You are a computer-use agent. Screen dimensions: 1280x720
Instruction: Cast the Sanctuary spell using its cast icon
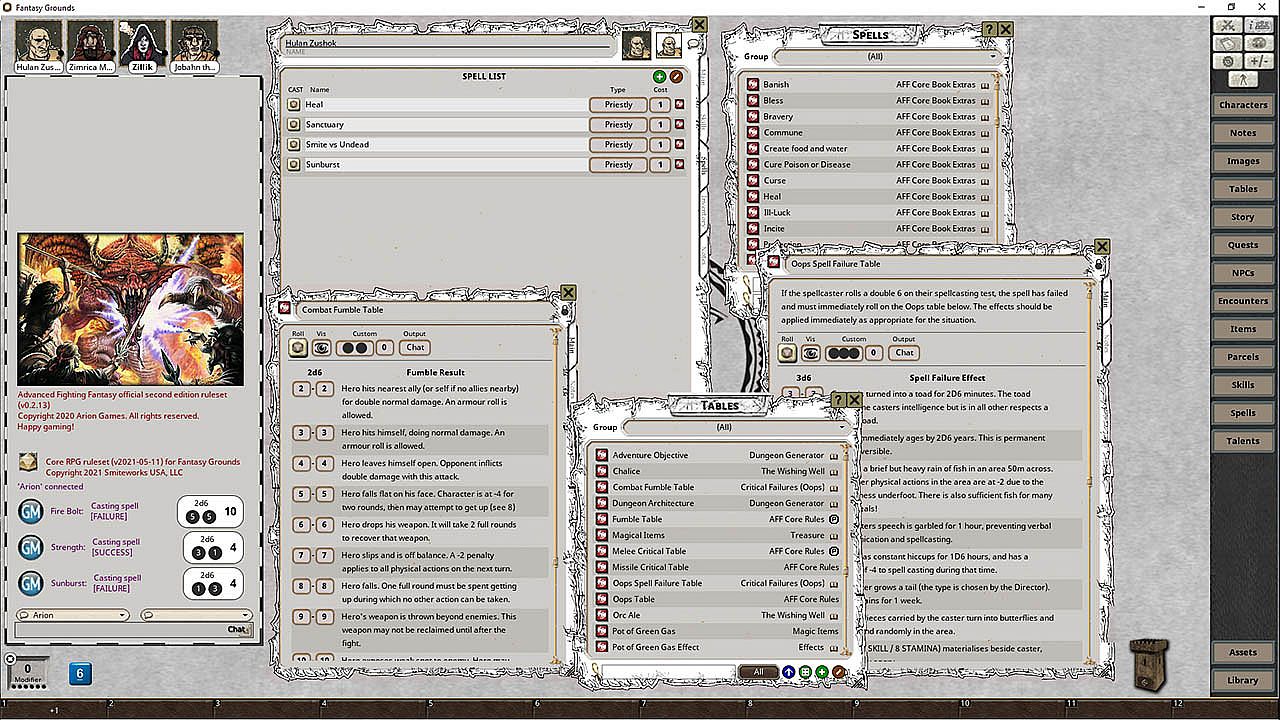tap(294, 125)
